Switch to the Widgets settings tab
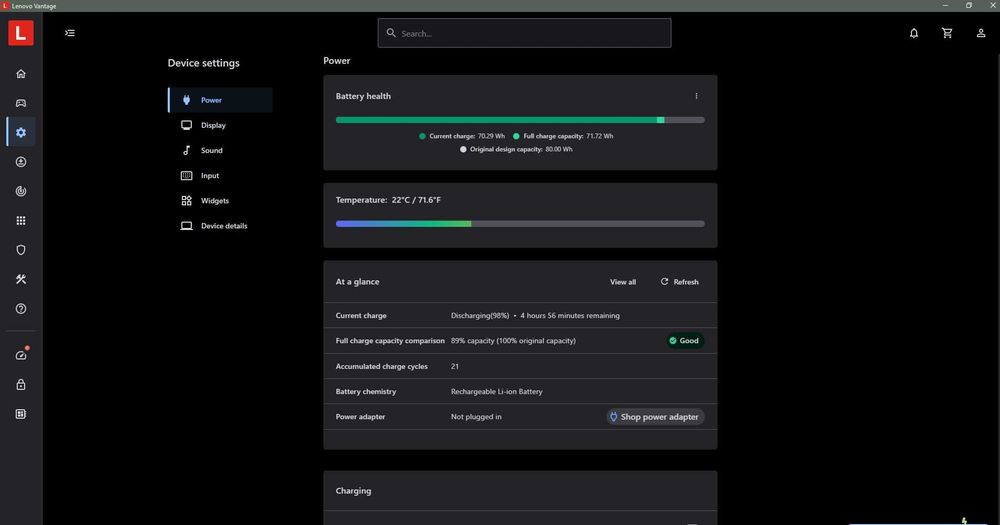The image size is (1000, 525). click(x=221, y=201)
